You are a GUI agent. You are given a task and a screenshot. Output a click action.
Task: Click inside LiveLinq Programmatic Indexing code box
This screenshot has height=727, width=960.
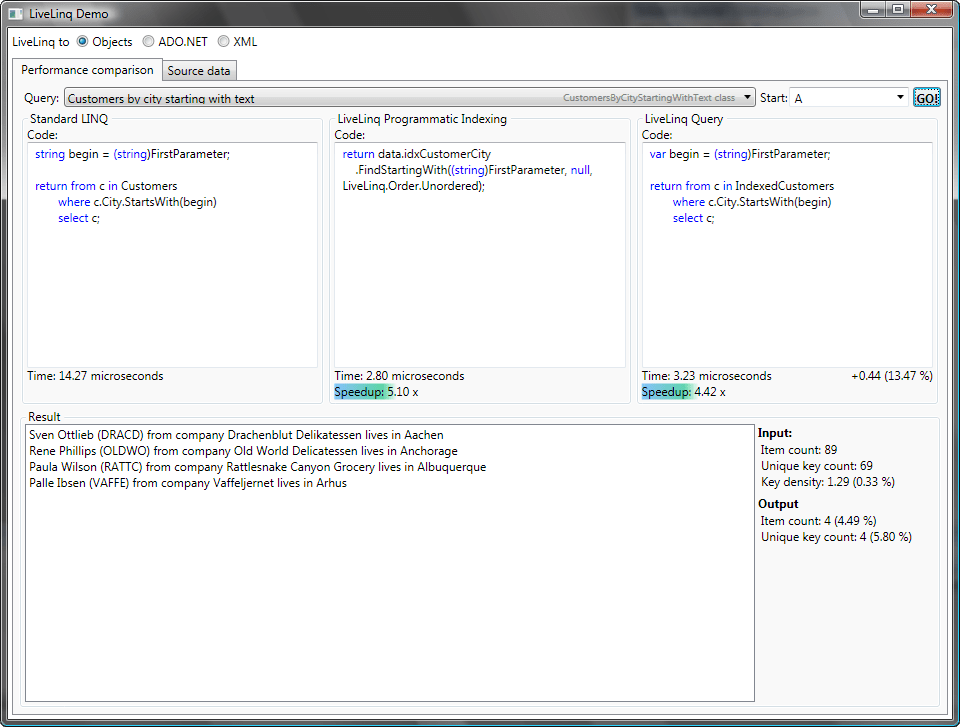click(x=480, y=255)
